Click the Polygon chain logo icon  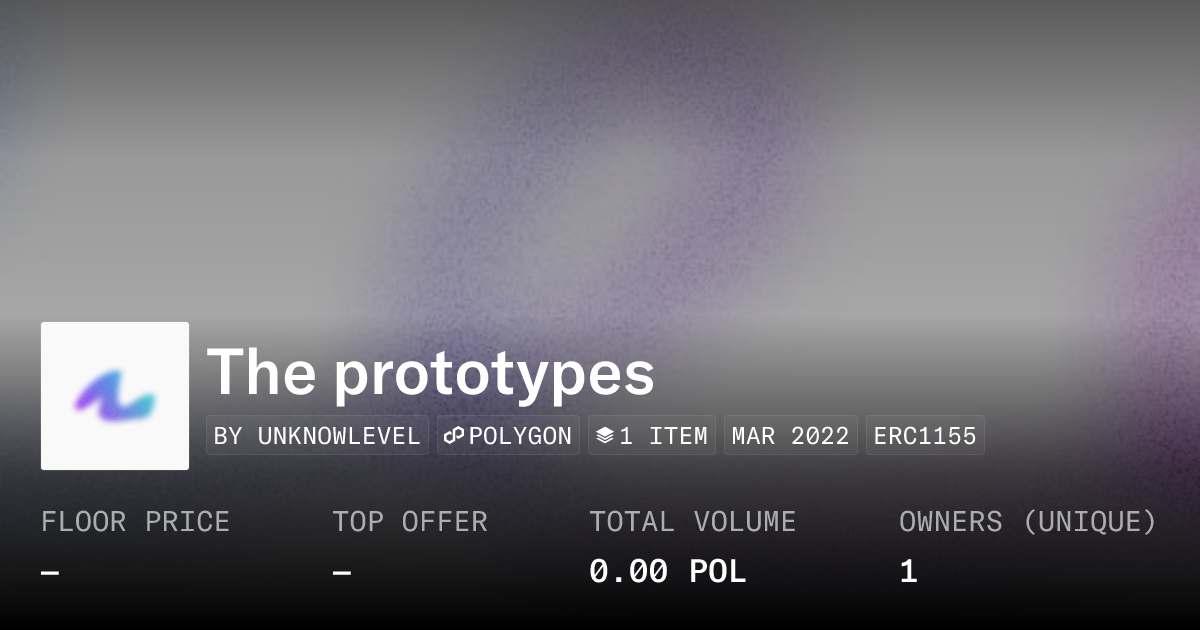click(x=455, y=436)
